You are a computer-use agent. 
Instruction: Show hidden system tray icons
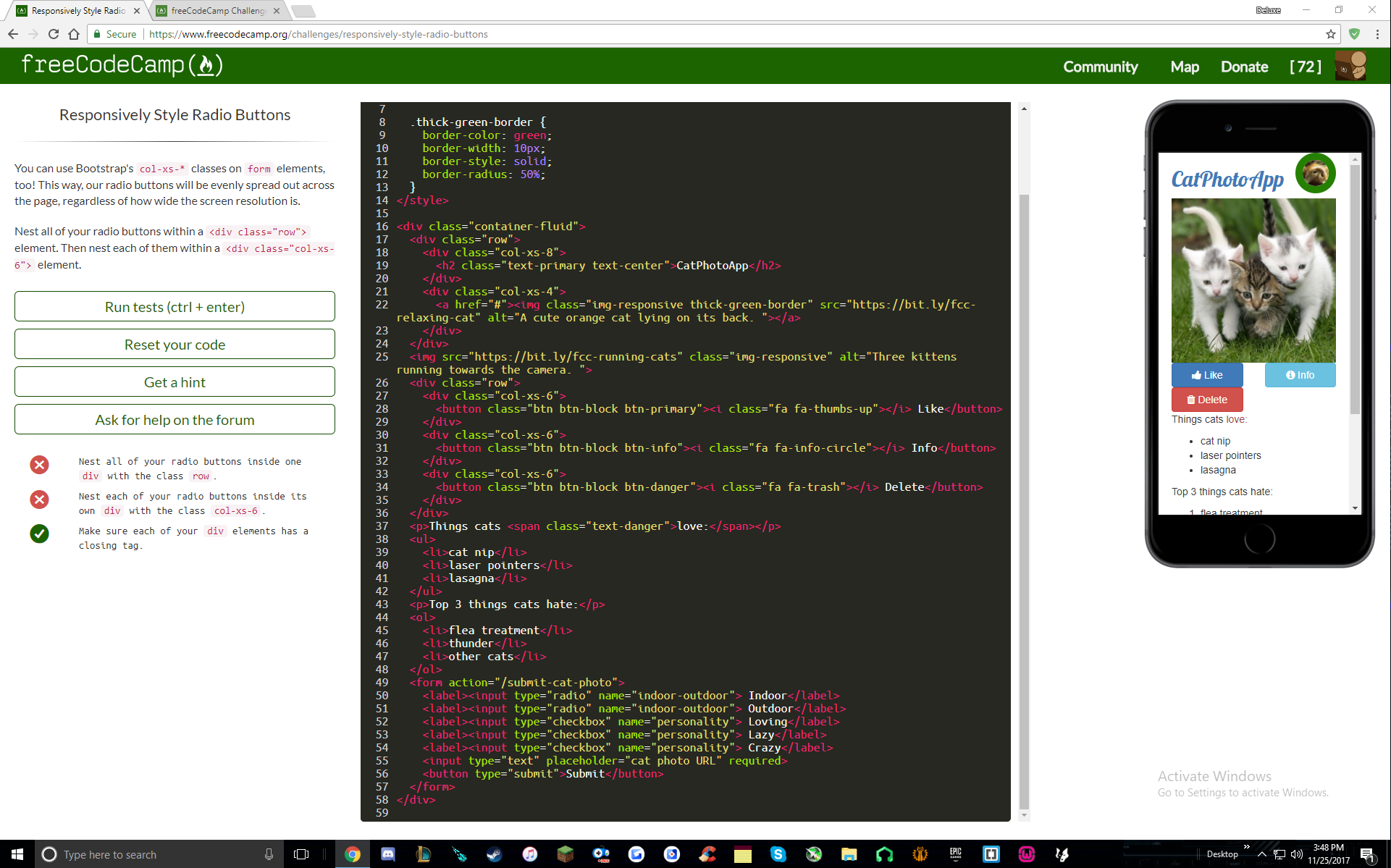coord(1262,854)
